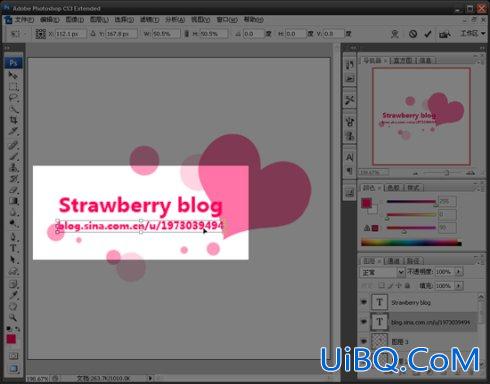Switch to warp mode in options bar

tap(395, 34)
